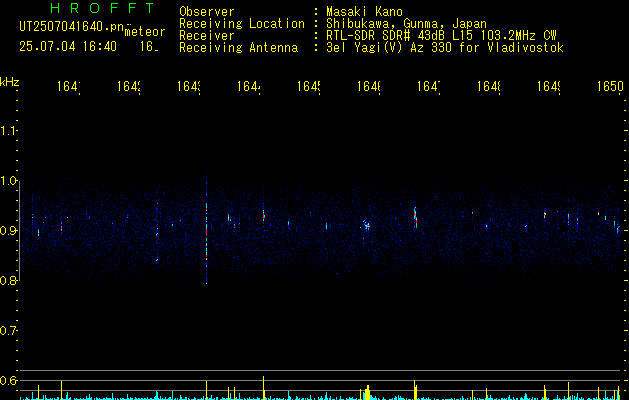Click the 0.8 frequency axis label
Screen dimensions: 629x400
[8, 280]
